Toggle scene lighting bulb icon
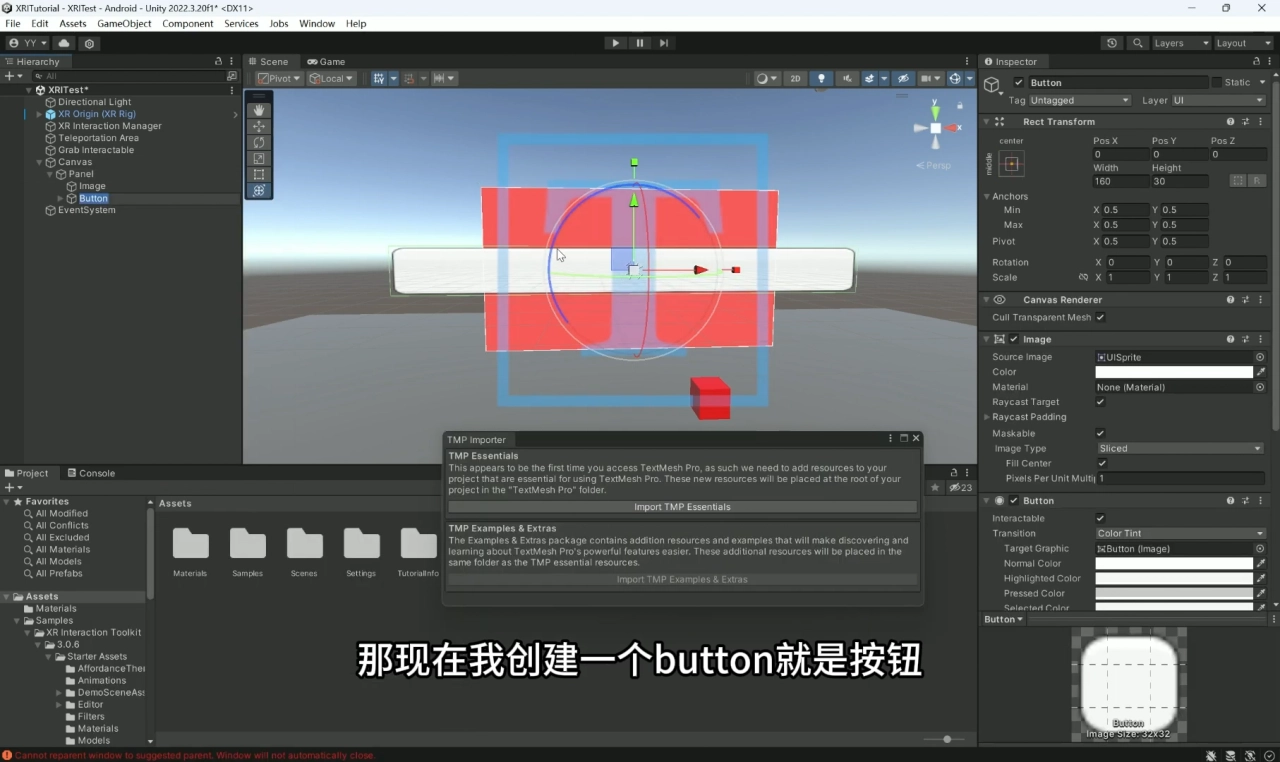The width and height of the screenshot is (1280, 762). click(x=821, y=78)
